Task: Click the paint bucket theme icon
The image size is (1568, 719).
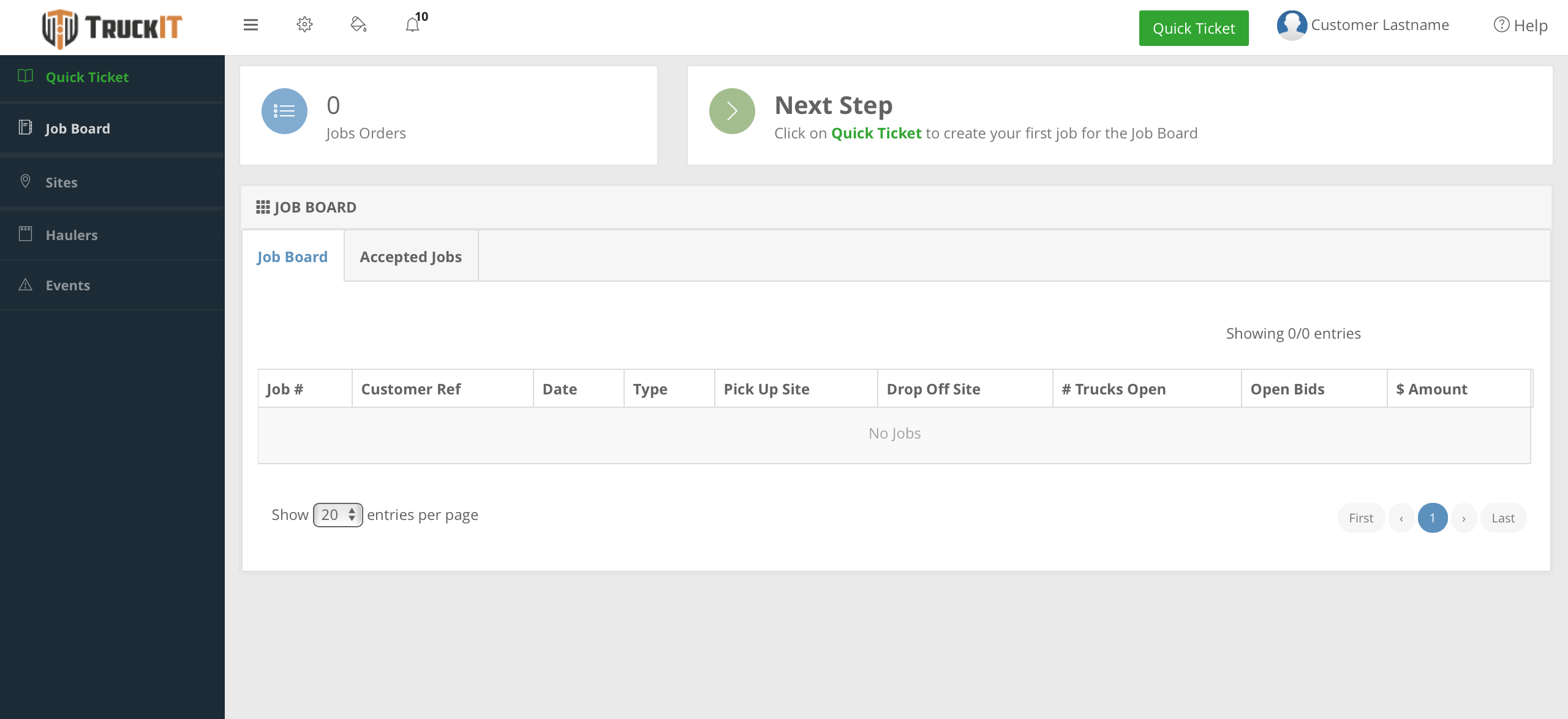Action: point(358,25)
